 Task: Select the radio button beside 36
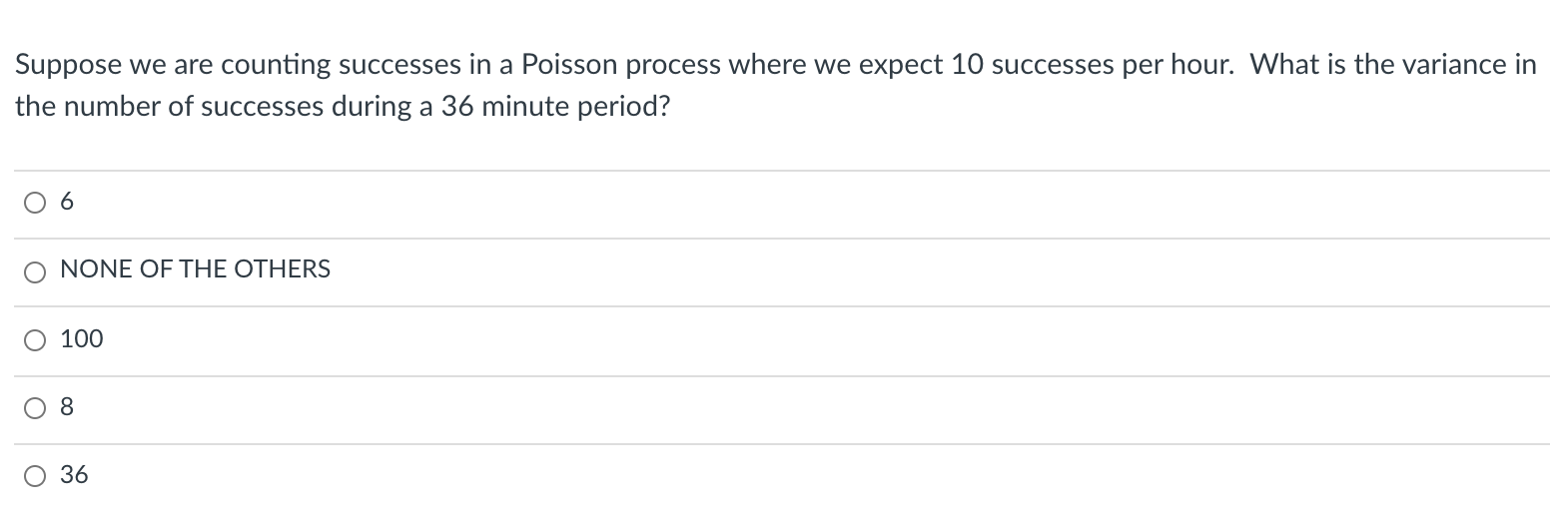coord(35,476)
